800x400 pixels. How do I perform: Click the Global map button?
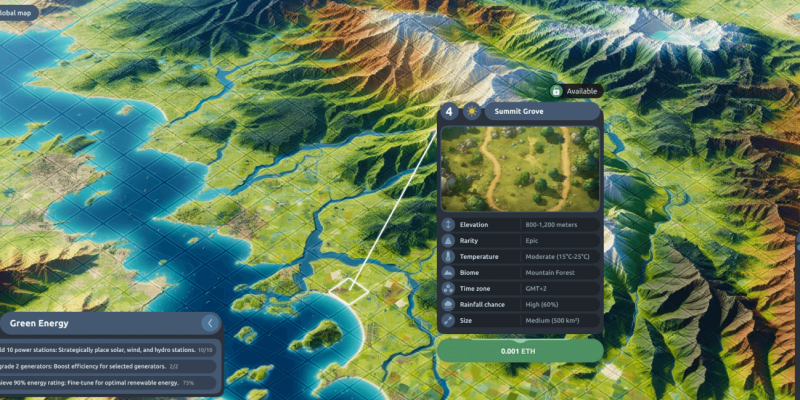click(x=17, y=13)
